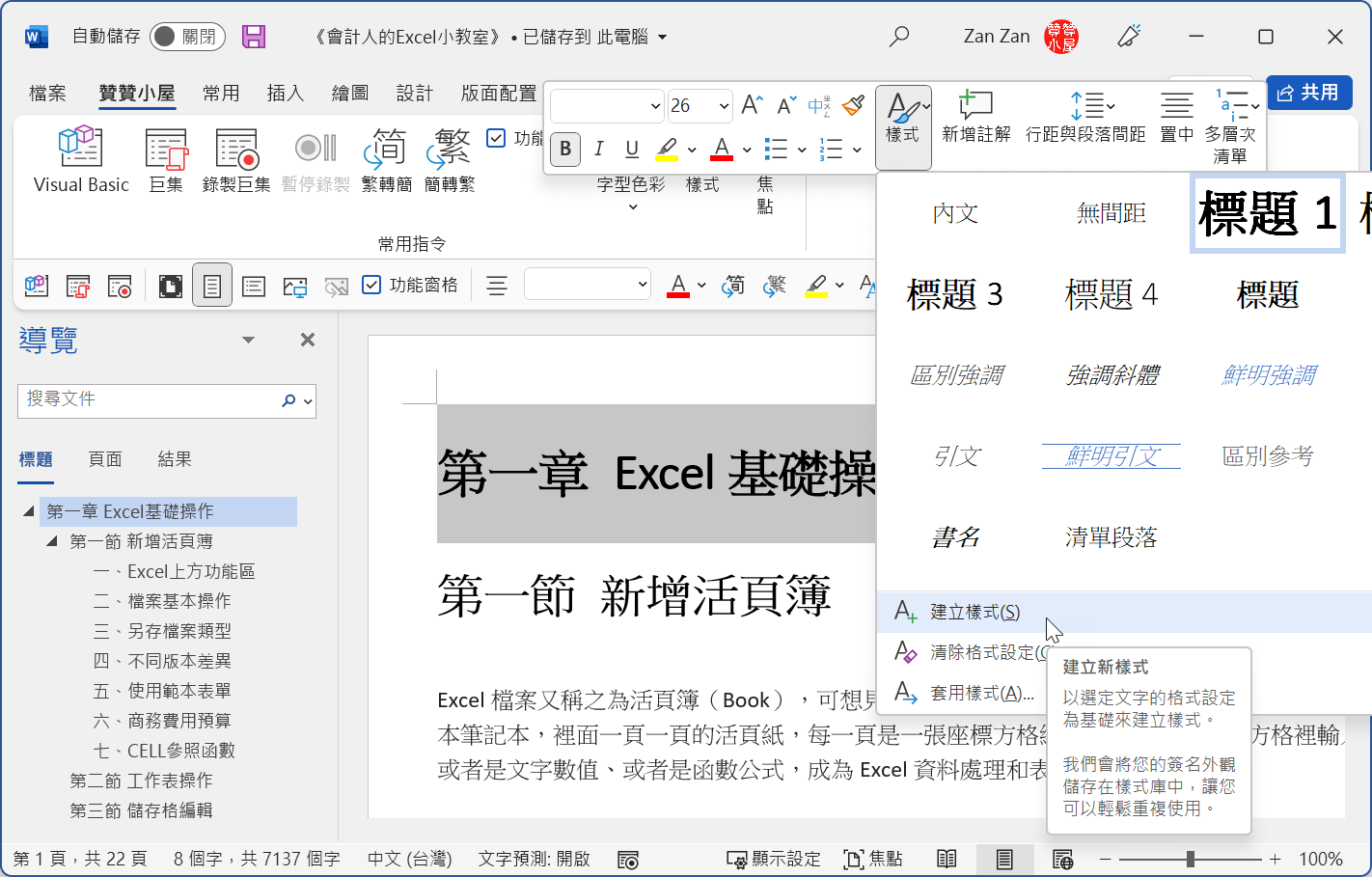Viewport: 1372px width, 877px height.
Task: Switch to 頁面 tab in navigation pane
Action: pos(105,459)
